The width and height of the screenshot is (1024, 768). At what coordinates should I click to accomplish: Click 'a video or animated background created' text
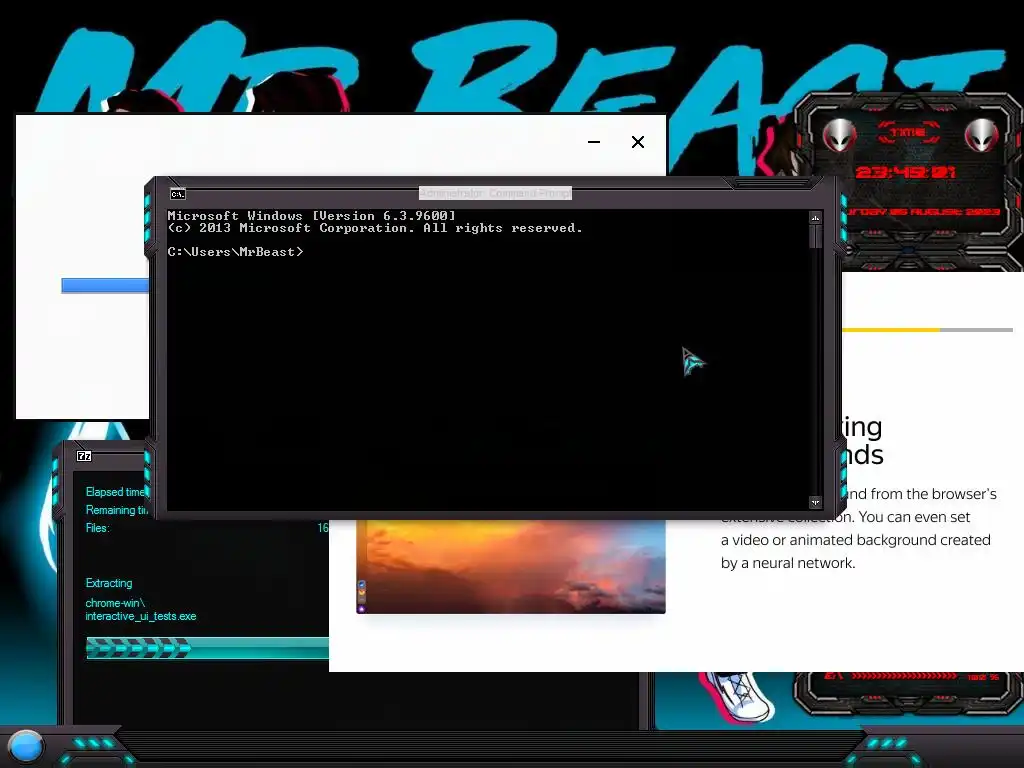[x=856, y=540]
